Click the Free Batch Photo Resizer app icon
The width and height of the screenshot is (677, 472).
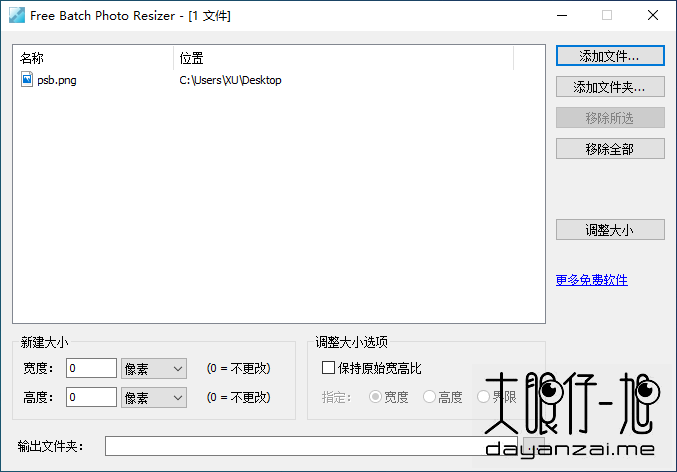click(x=17, y=15)
